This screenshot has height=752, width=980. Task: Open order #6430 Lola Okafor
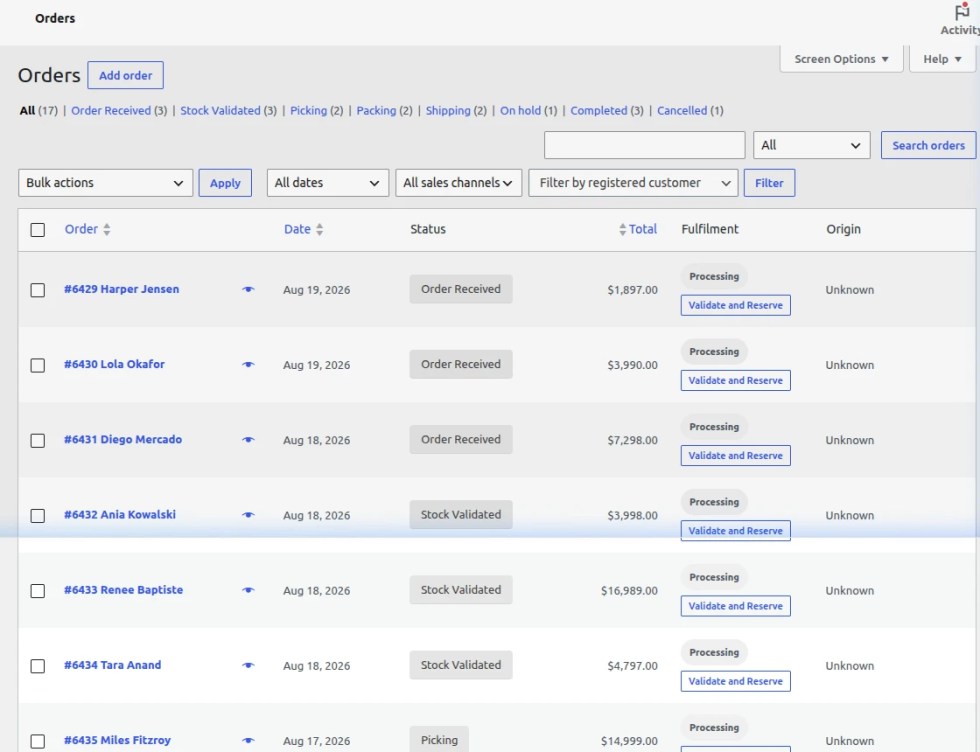pos(114,364)
